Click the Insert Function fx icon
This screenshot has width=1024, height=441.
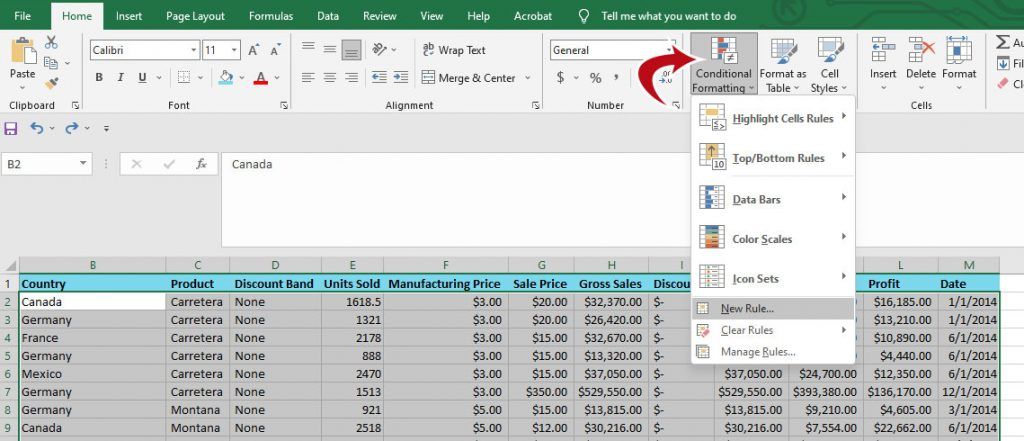(x=202, y=164)
